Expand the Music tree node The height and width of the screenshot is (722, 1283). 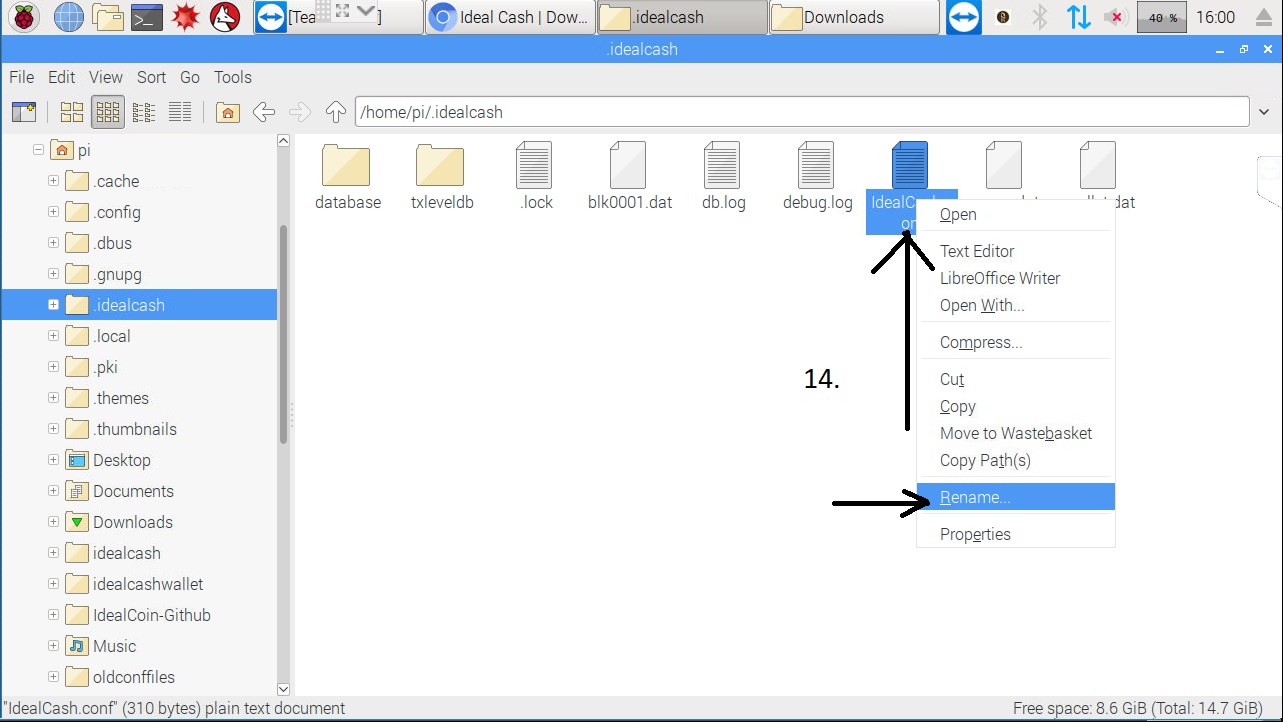tap(53, 646)
